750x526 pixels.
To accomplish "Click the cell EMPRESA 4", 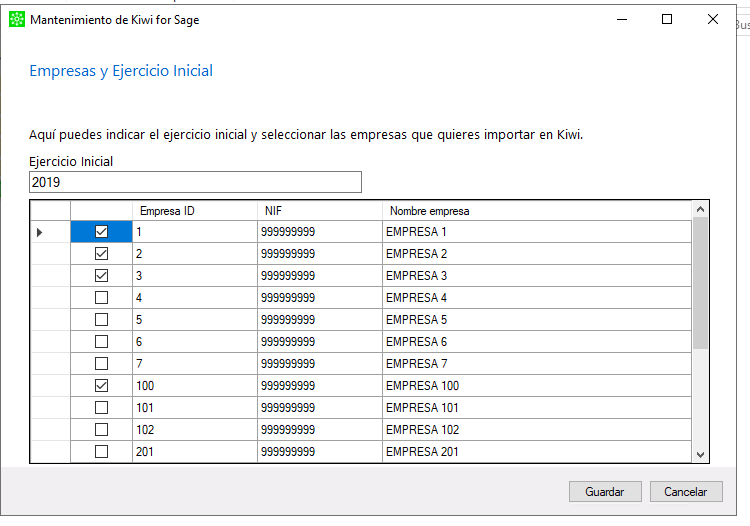I will 537,298.
